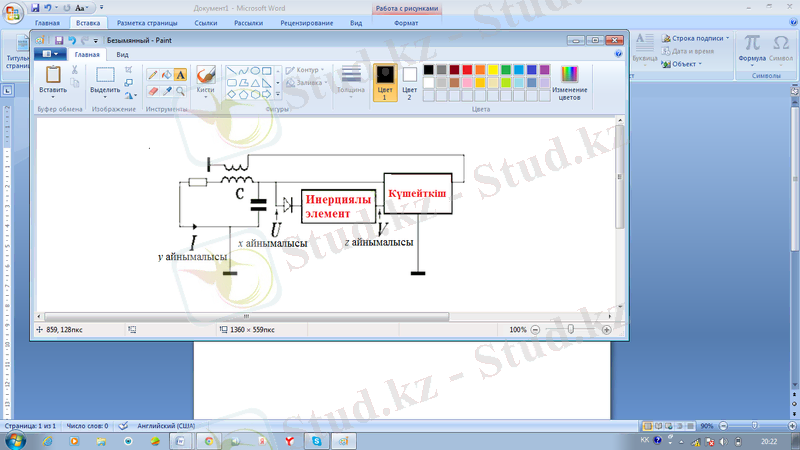Viewport: 800px width, 450px height.
Task: Expand the shapes gallery more arrow
Action: pos(278,94)
